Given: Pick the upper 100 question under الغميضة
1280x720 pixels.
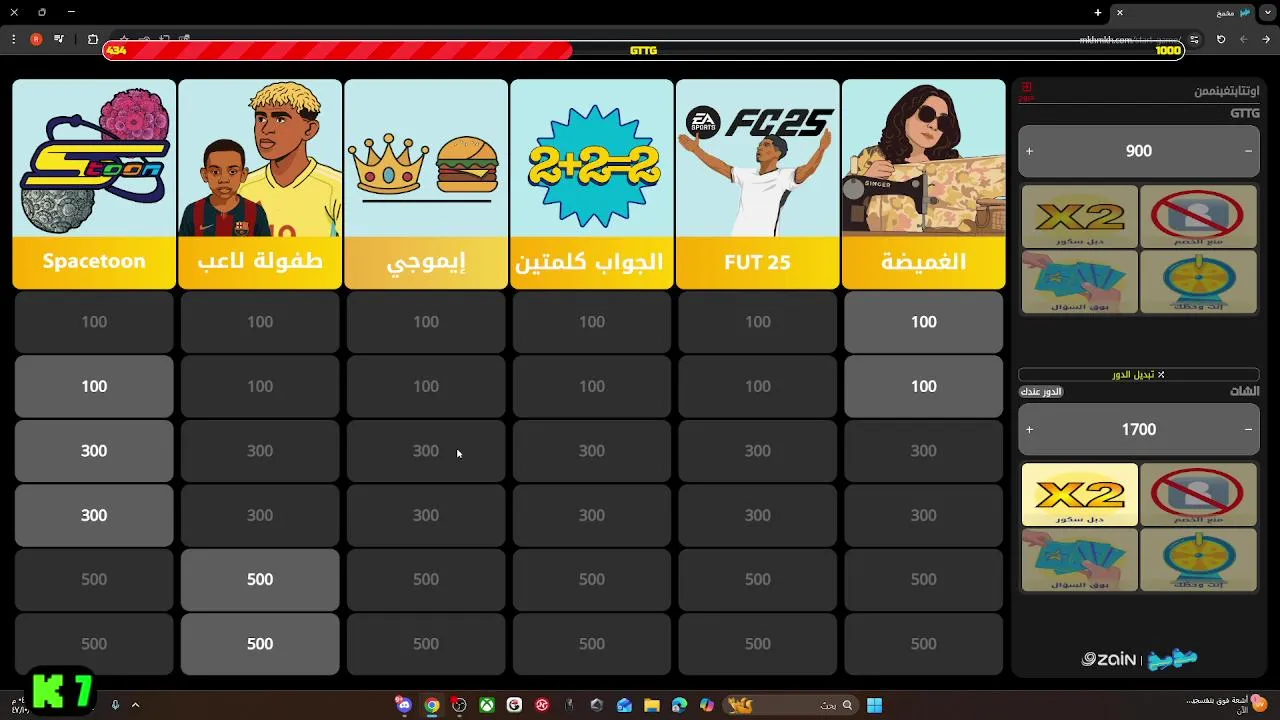Looking at the screenshot, I should click(x=924, y=322).
